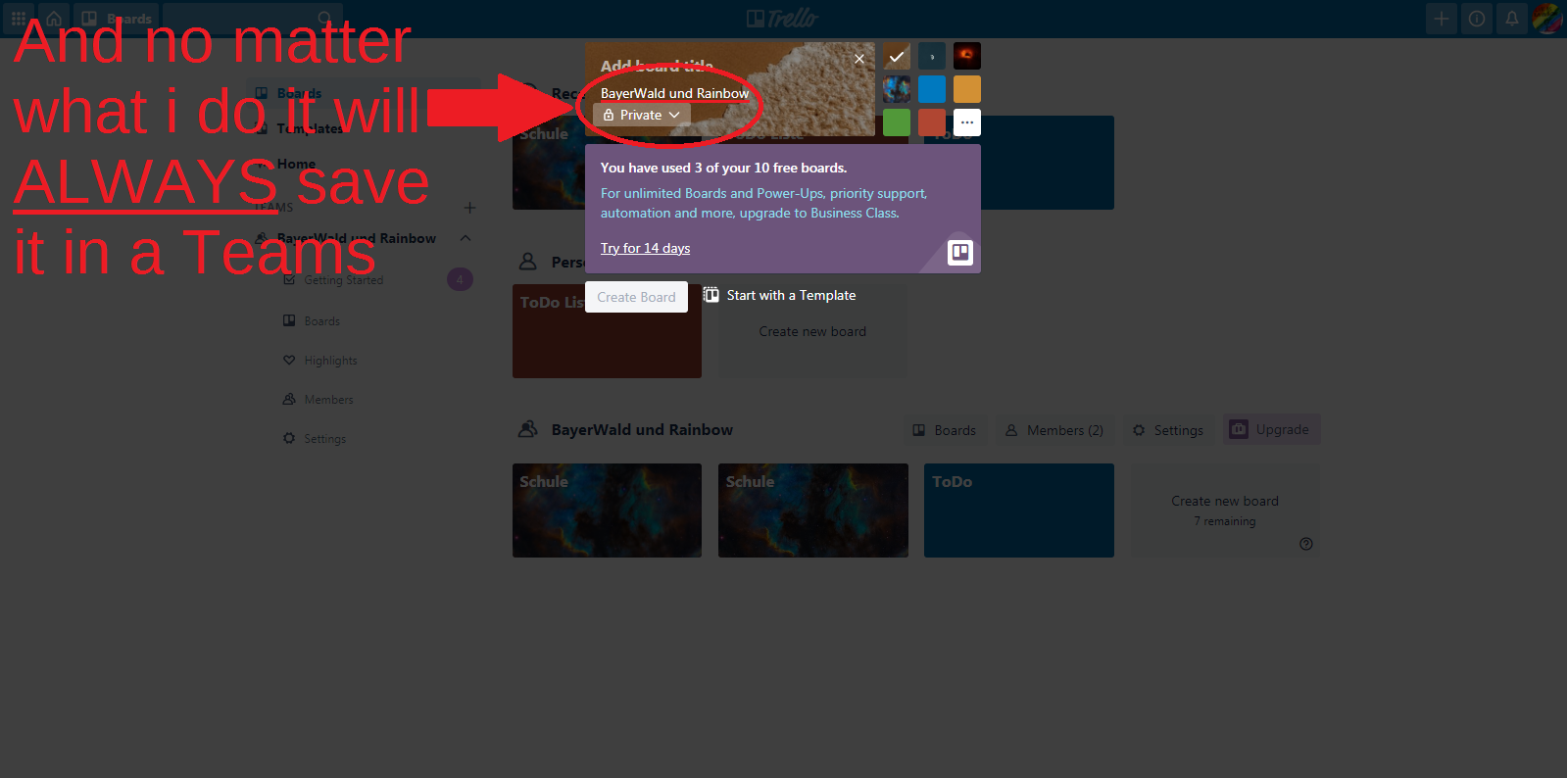This screenshot has width=1568, height=778.
Task: Open team Members (2) tab
Action: tap(1054, 430)
